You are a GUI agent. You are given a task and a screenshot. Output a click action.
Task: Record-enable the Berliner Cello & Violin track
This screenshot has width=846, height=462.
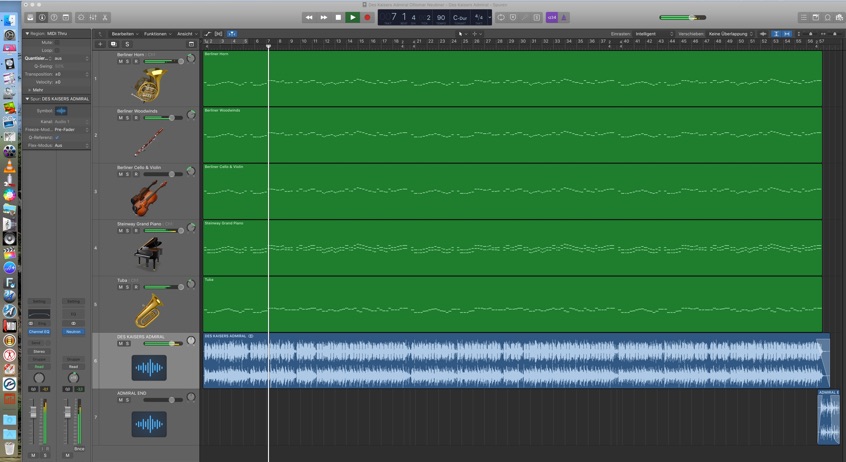(x=135, y=174)
